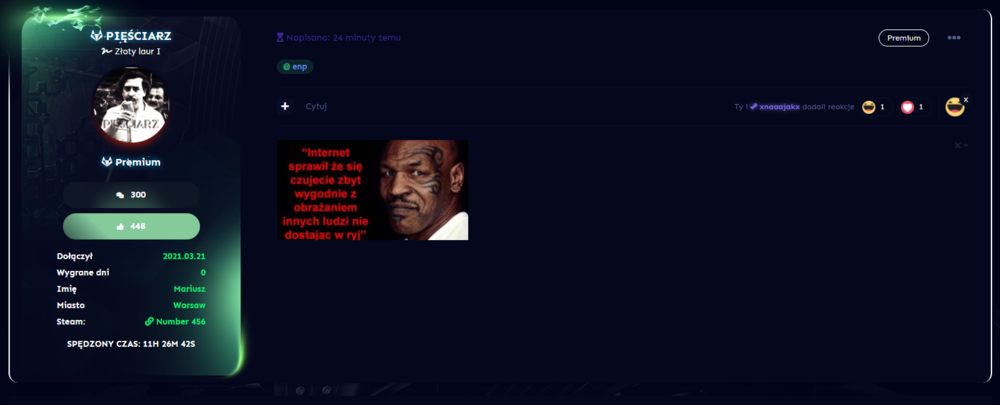1000x405 pixels.
Task: Click the Wygrane dni value 0
Action: tap(203, 272)
